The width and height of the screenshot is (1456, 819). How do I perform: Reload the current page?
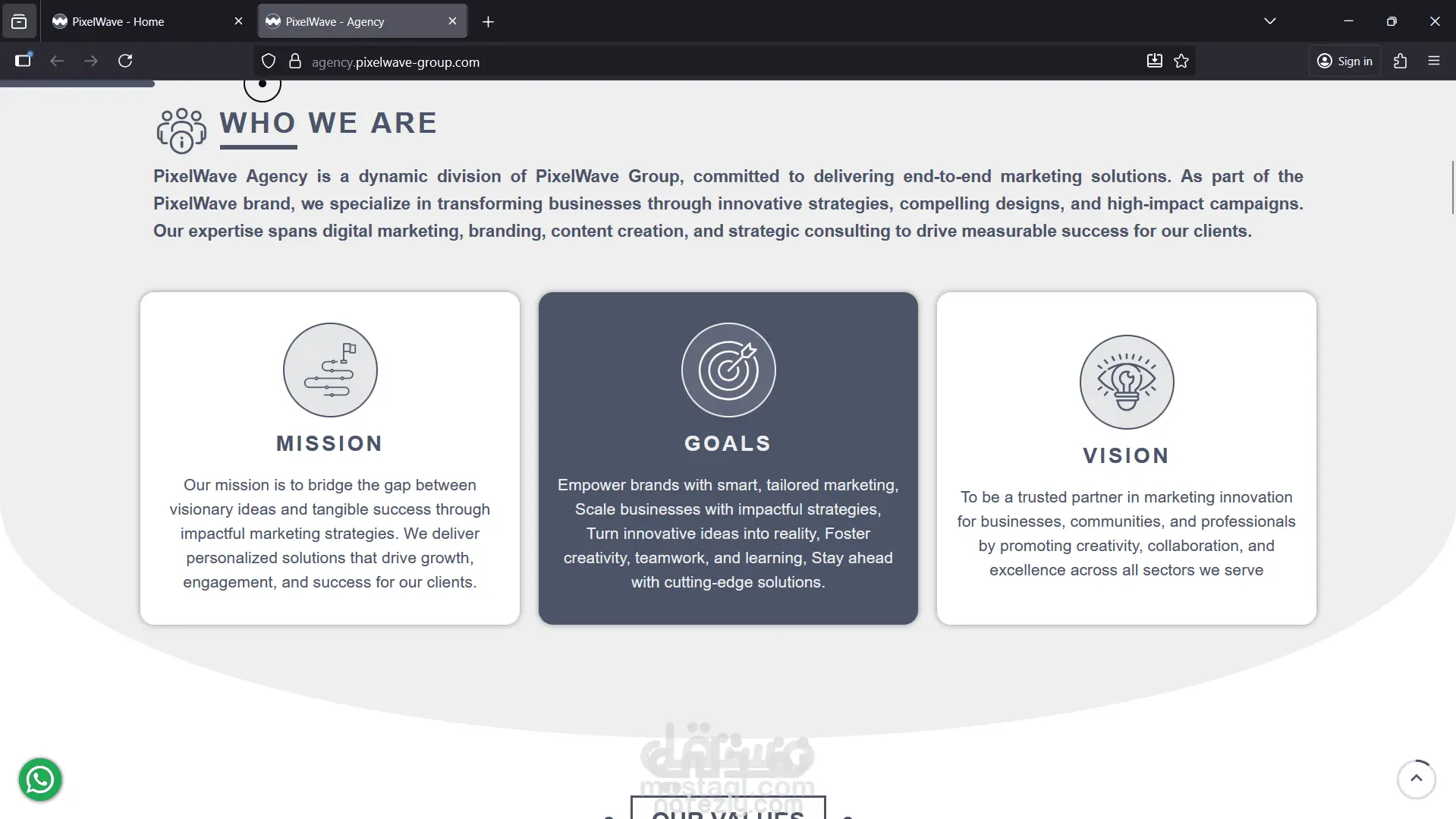click(x=125, y=61)
